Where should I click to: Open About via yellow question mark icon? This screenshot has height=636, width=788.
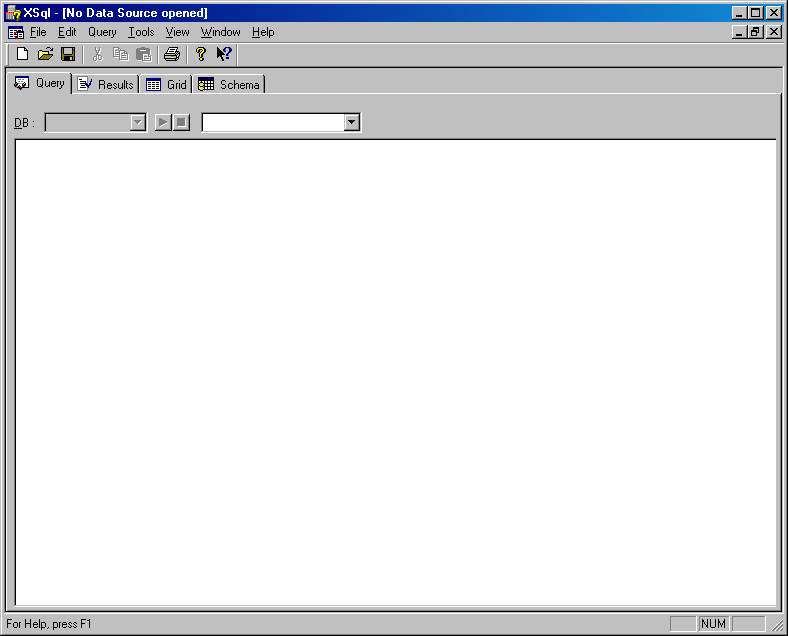201,54
